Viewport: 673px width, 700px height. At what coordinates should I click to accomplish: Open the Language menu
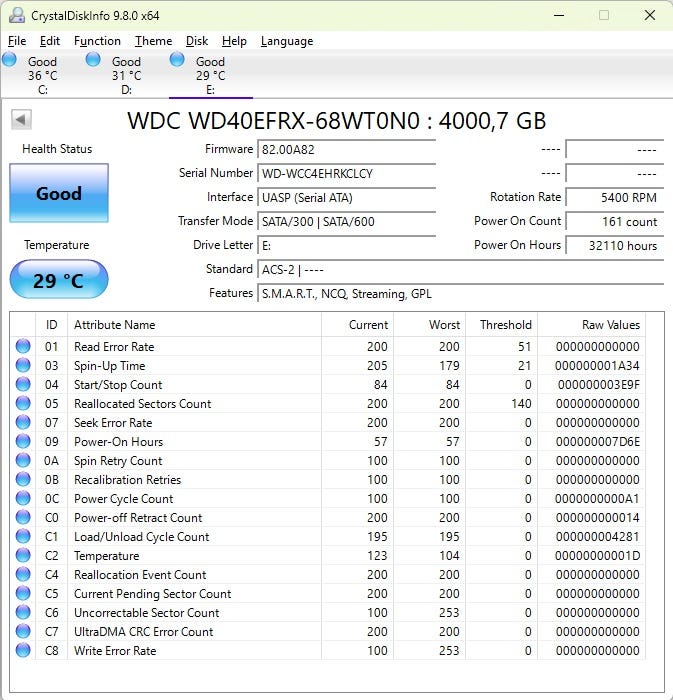287,41
